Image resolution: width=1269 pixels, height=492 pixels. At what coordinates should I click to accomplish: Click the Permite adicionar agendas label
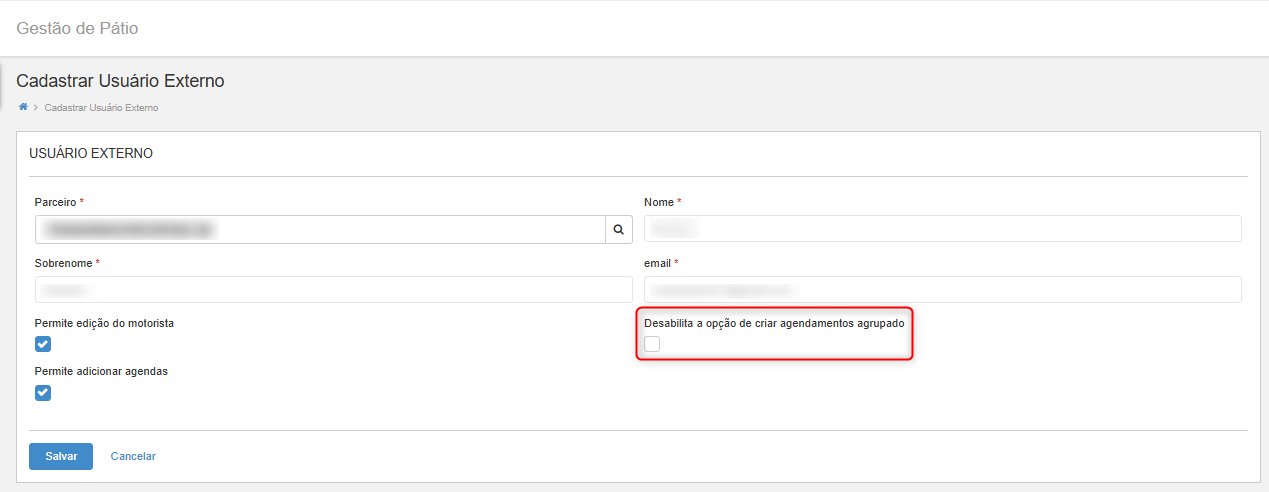[x=101, y=371]
